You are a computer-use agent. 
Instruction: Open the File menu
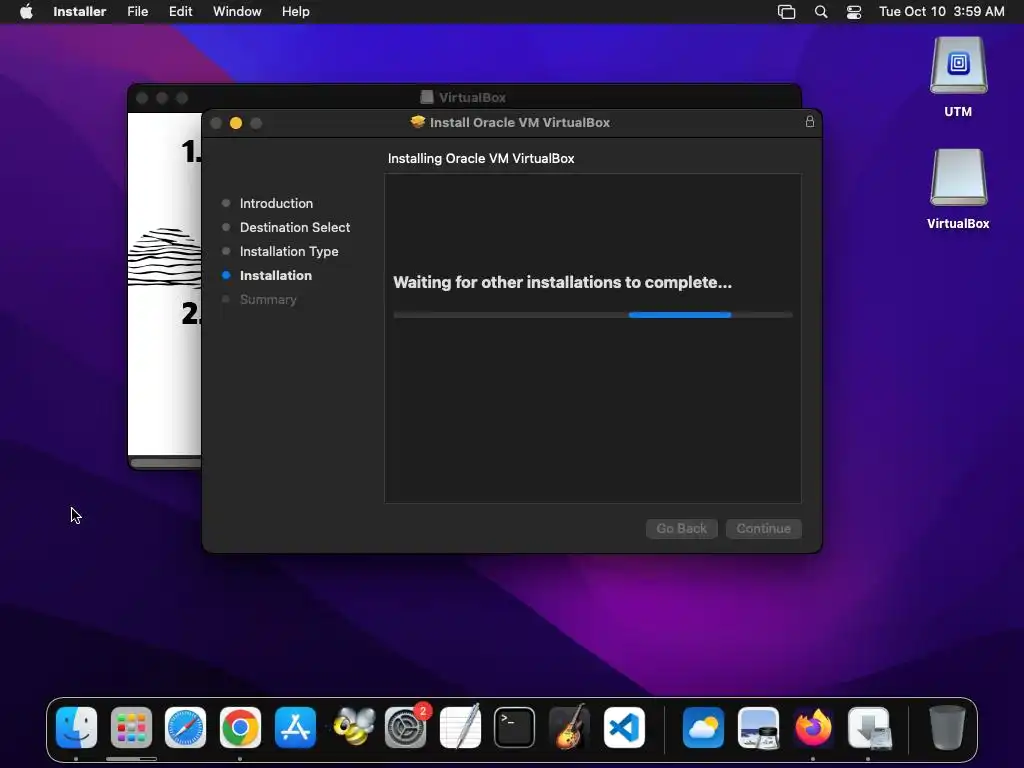click(x=137, y=12)
